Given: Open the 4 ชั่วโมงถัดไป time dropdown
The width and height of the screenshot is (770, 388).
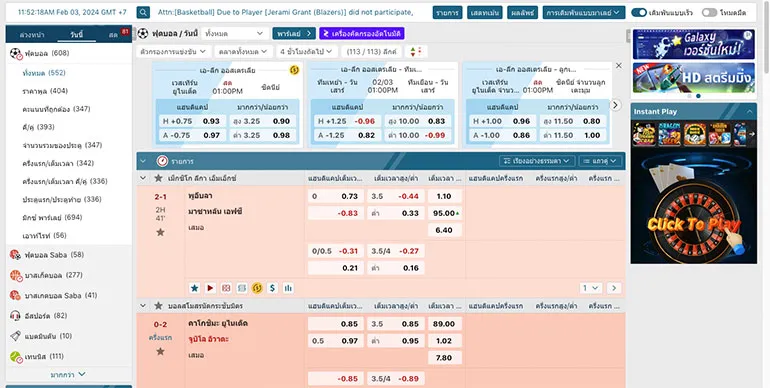Looking at the screenshot, I should (x=306, y=52).
